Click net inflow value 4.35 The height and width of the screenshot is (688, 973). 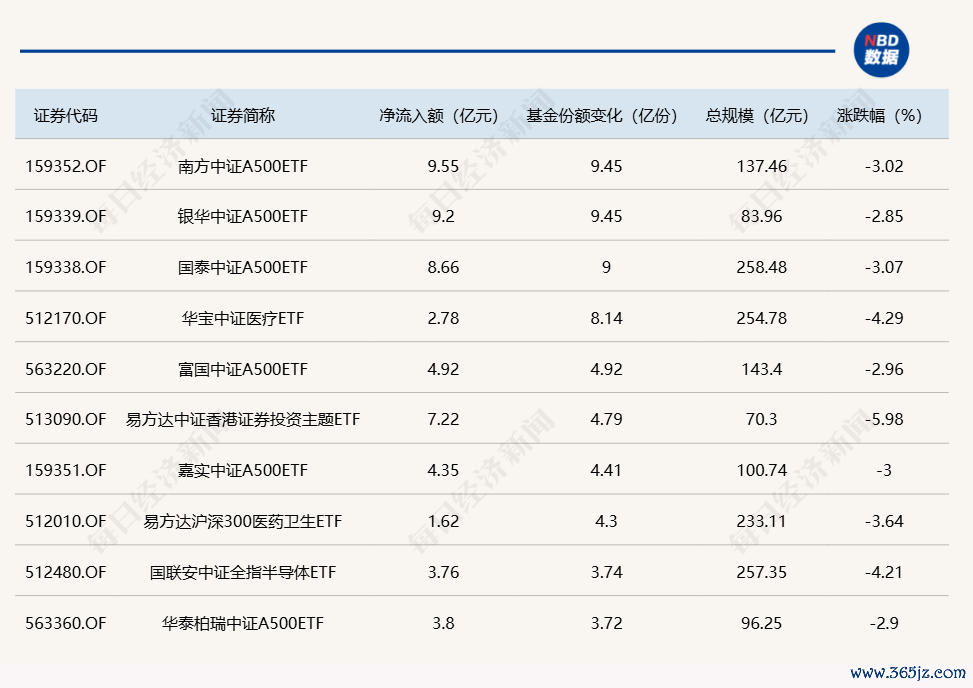coord(443,470)
